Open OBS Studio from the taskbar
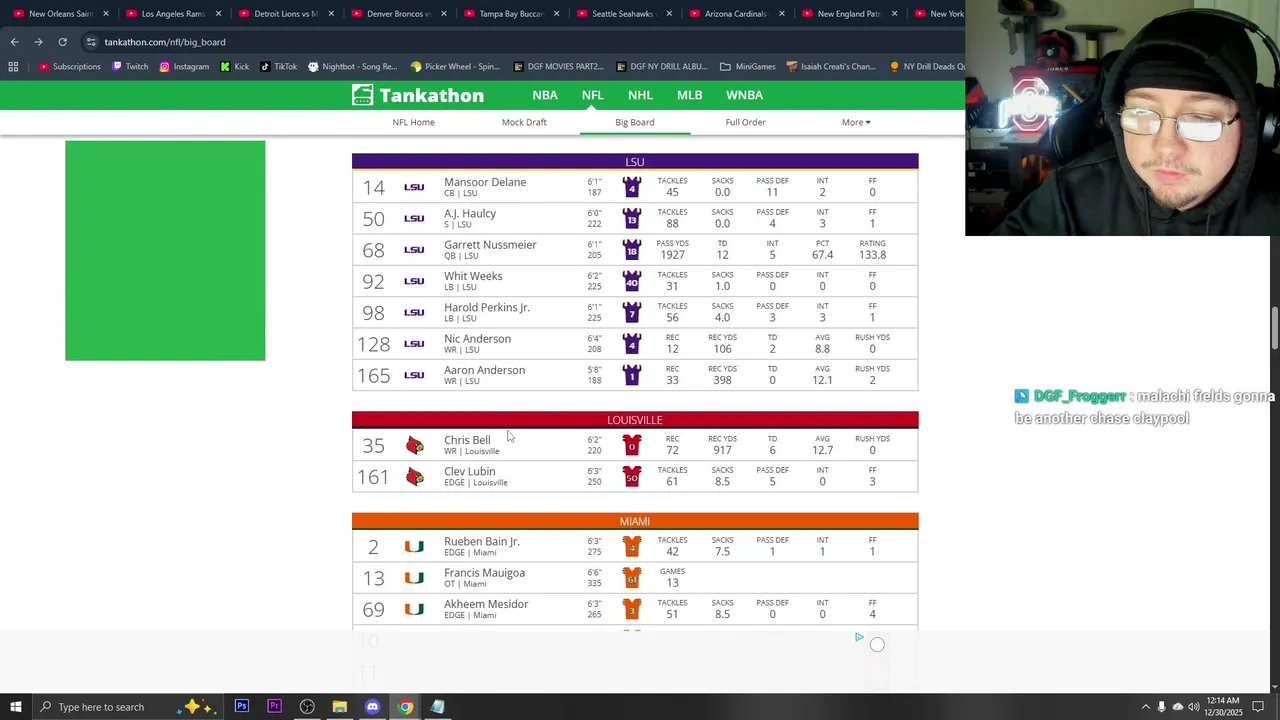1280x720 pixels. pyautogui.click(x=307, y=707)
